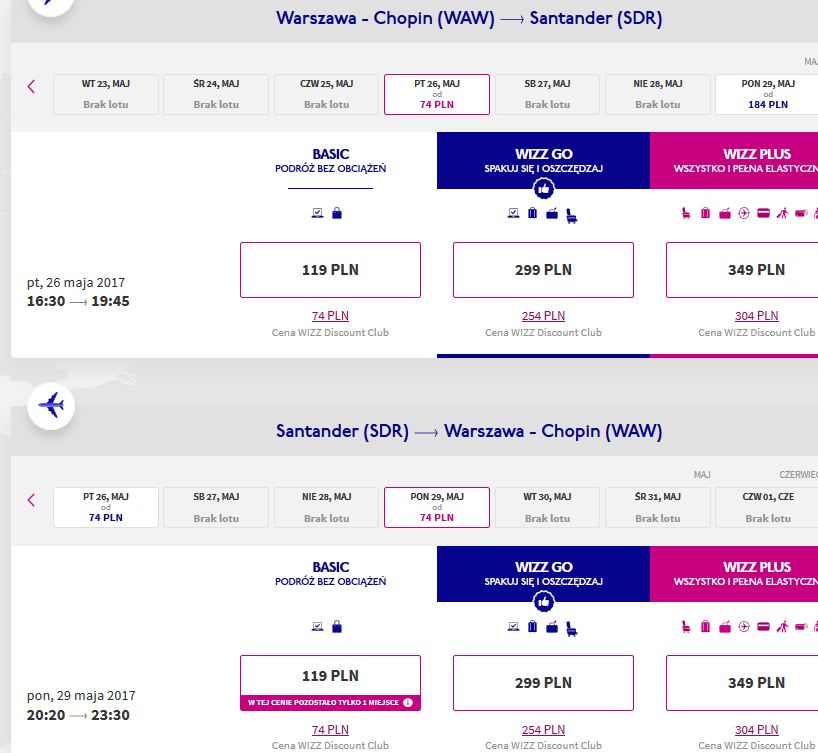Show earlier outbound dates with left chevron
The image size is (818, 753).
tap(31, 87)
